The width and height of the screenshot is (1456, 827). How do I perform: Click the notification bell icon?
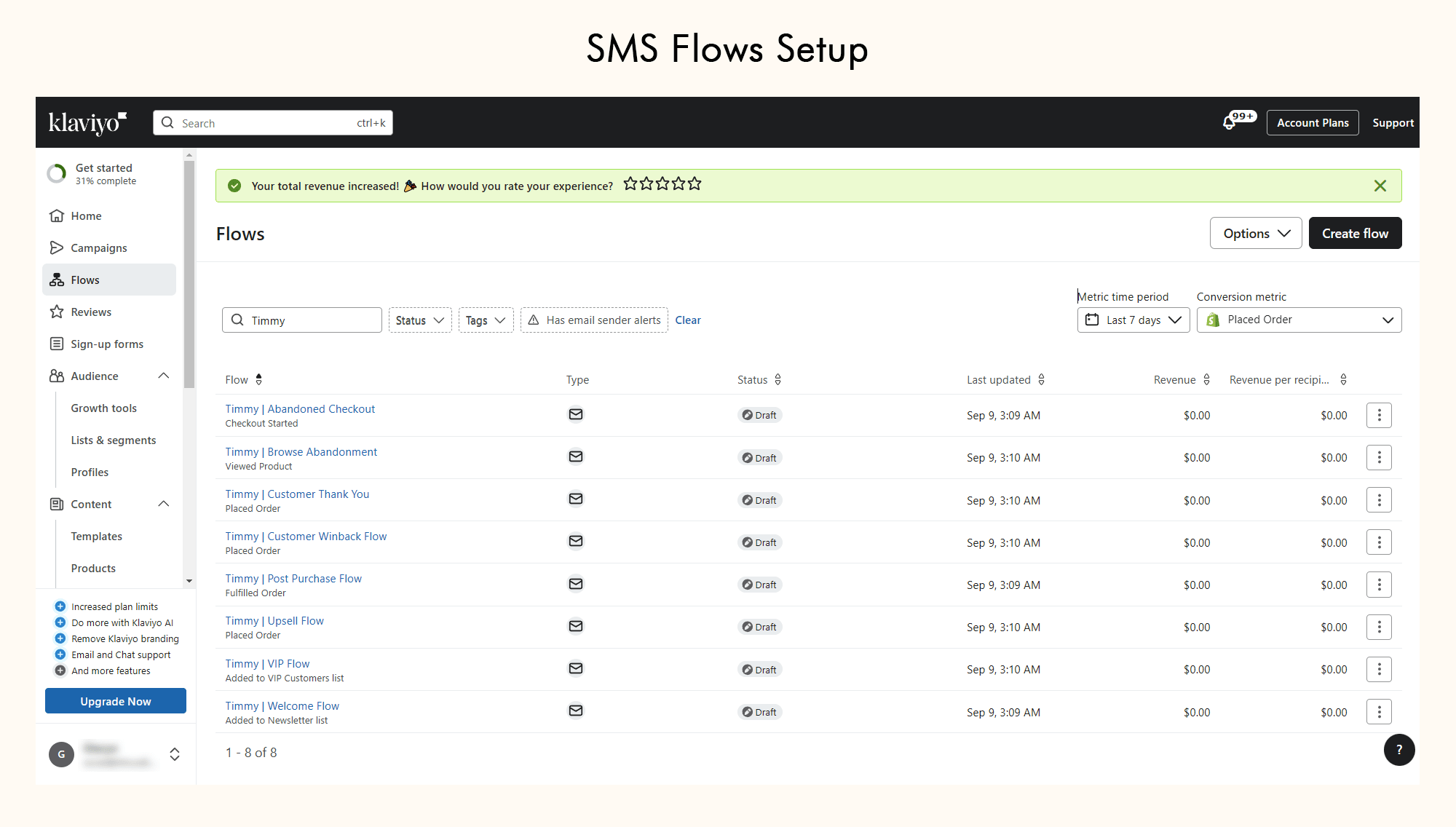pyautogui.click(x=1230, y=123)
